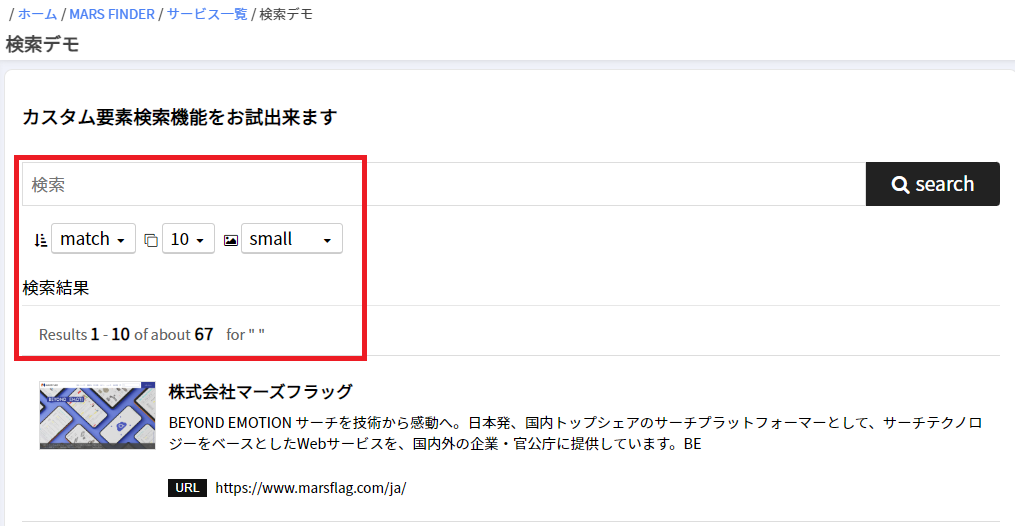The width and height of the screenshot is (1015, 526).
Task: Open the 10 results-per-page dropdown
Action: coord(188,239)
